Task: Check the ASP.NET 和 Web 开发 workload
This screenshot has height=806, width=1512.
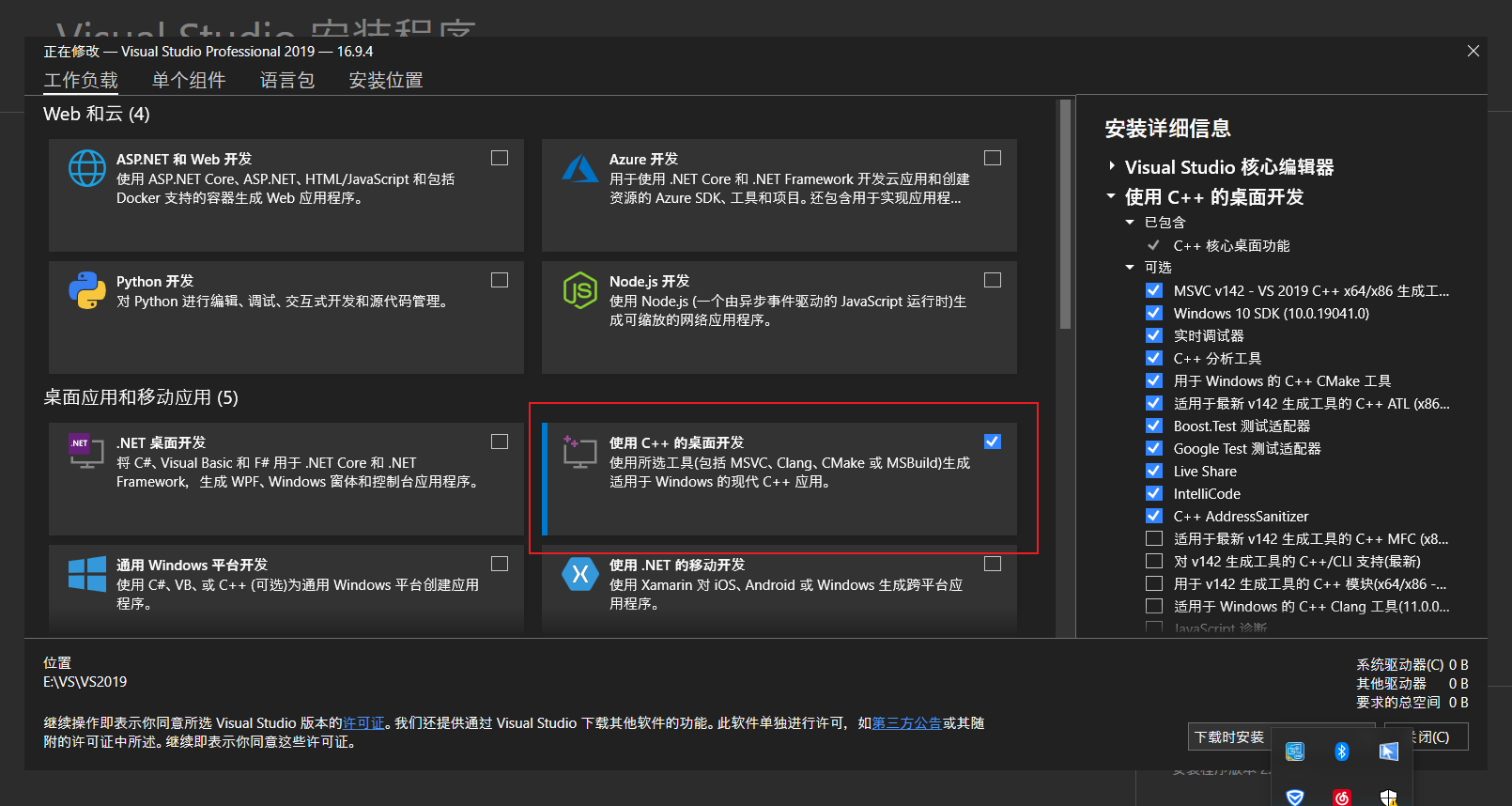Action: point(500,158)
